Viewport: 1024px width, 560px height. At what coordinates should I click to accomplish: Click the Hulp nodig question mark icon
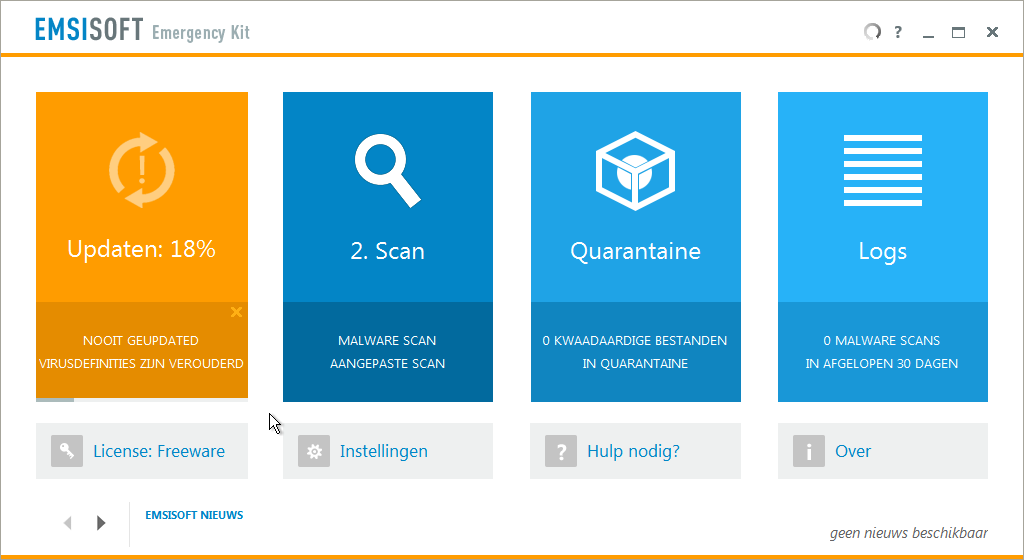click(x=561, y=451)
